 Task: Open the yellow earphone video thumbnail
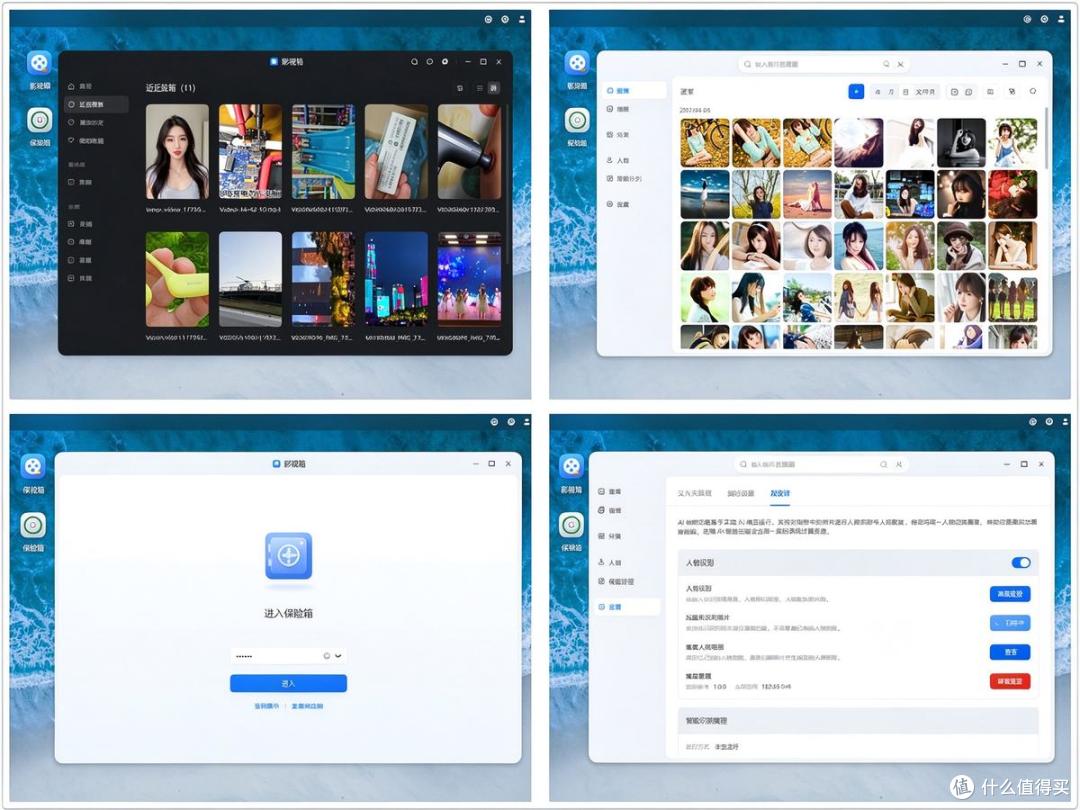(177, 279)
